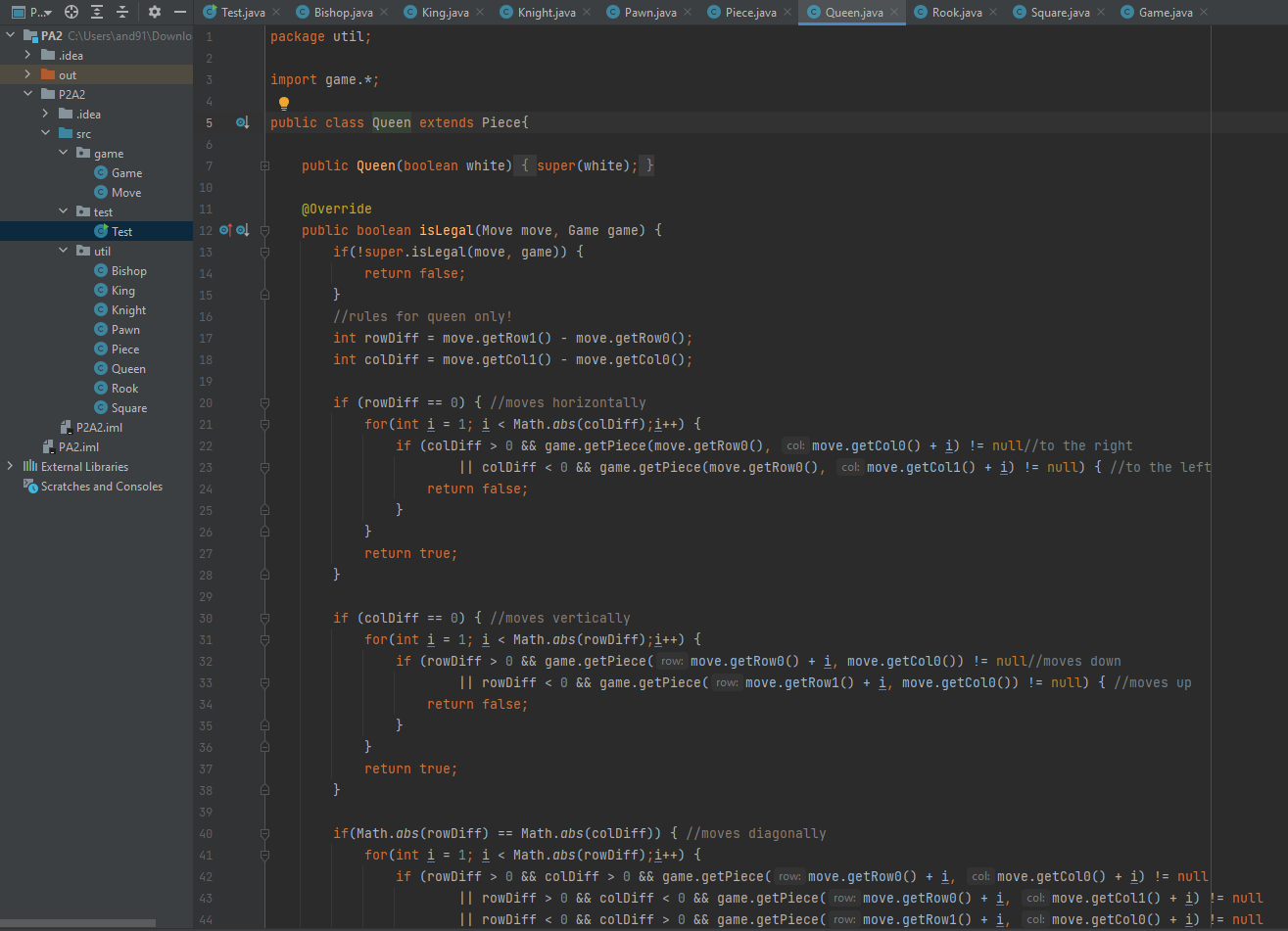The width and height of the screenshot is (1288, 931).
Task: Click the Select Opened File crosshair icon
Action: (70, 10)
